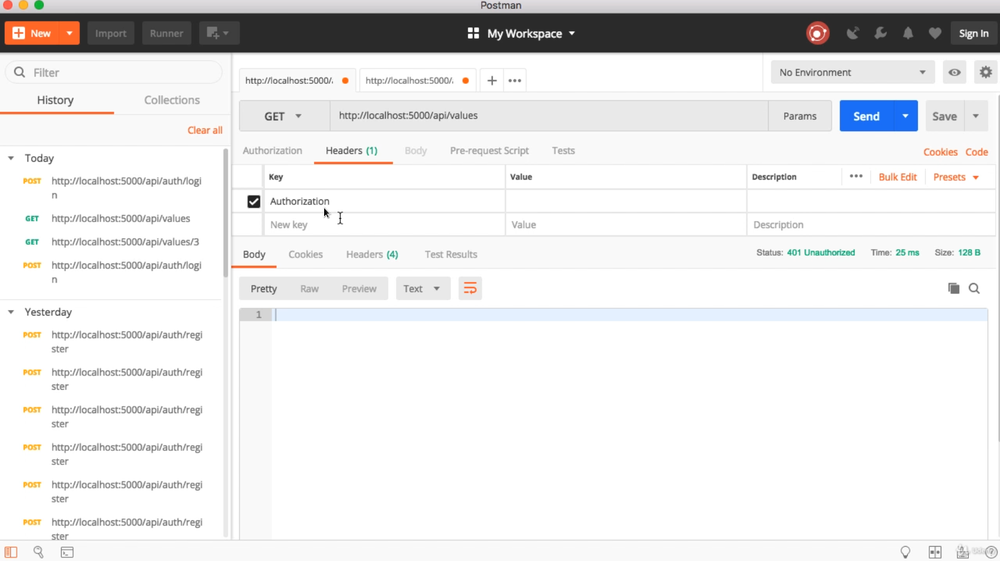Open the No Environment dropdown
This screenshot has width=1000, height=561.
pyautogui.click(x=852, y=72)
